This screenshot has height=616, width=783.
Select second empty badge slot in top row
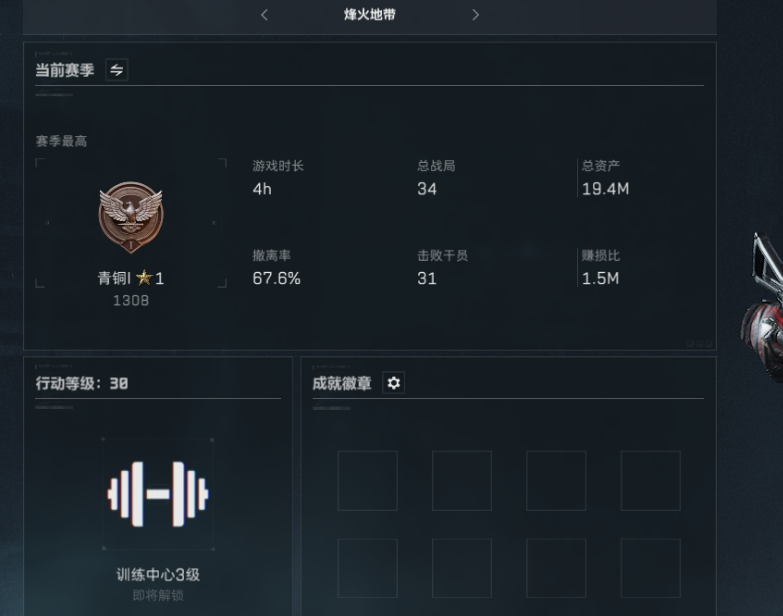point(462,481)
